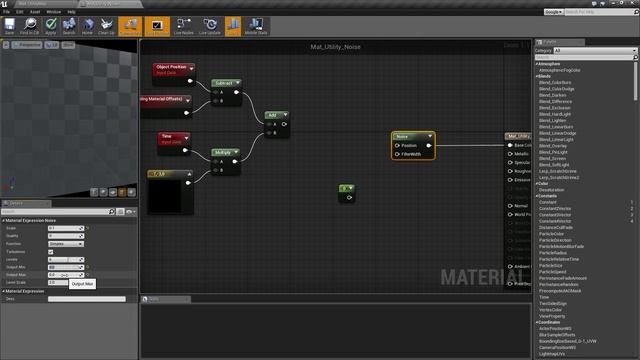Screen dimensions: 640x360
Task: Click the Show button in viewport
Action: (x=68, y=45)
